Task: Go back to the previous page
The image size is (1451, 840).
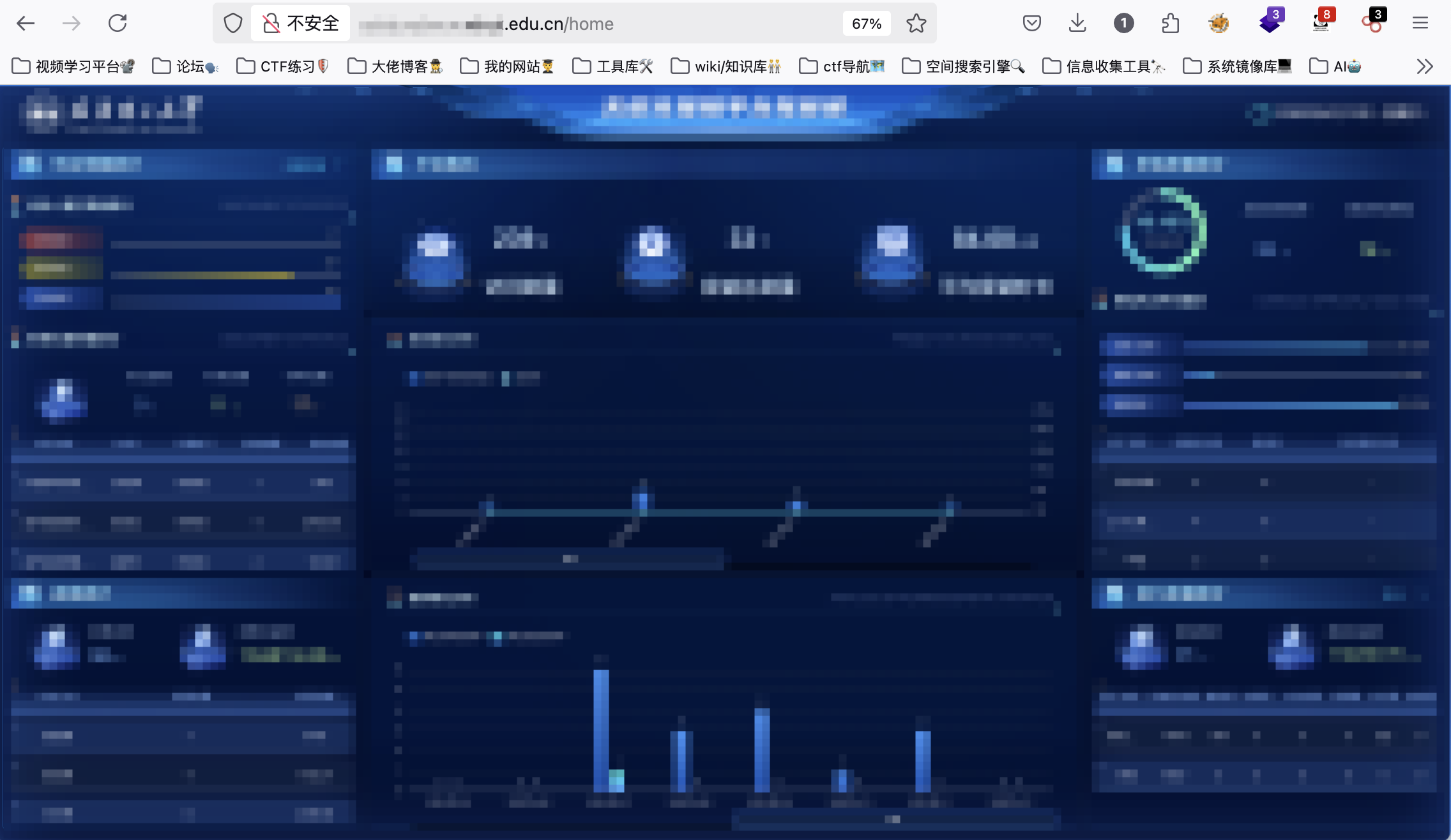Action: click(26, 24)
